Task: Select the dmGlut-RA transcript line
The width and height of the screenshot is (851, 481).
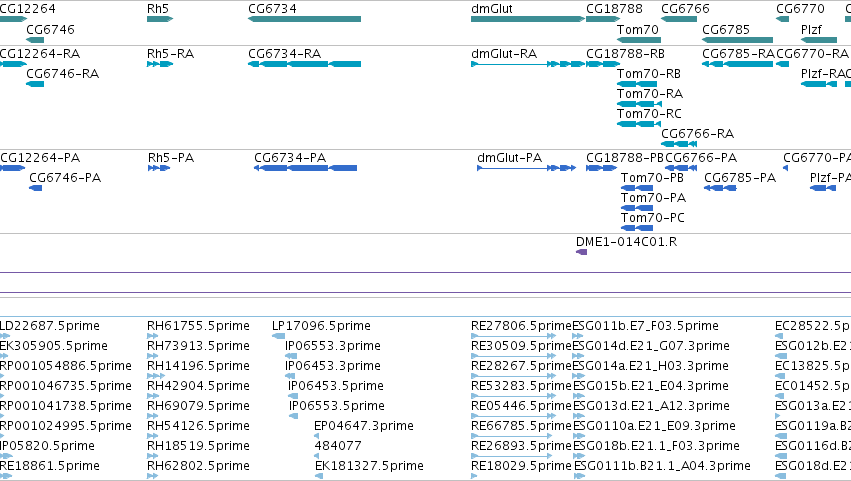Action: [x=528, y=64]
